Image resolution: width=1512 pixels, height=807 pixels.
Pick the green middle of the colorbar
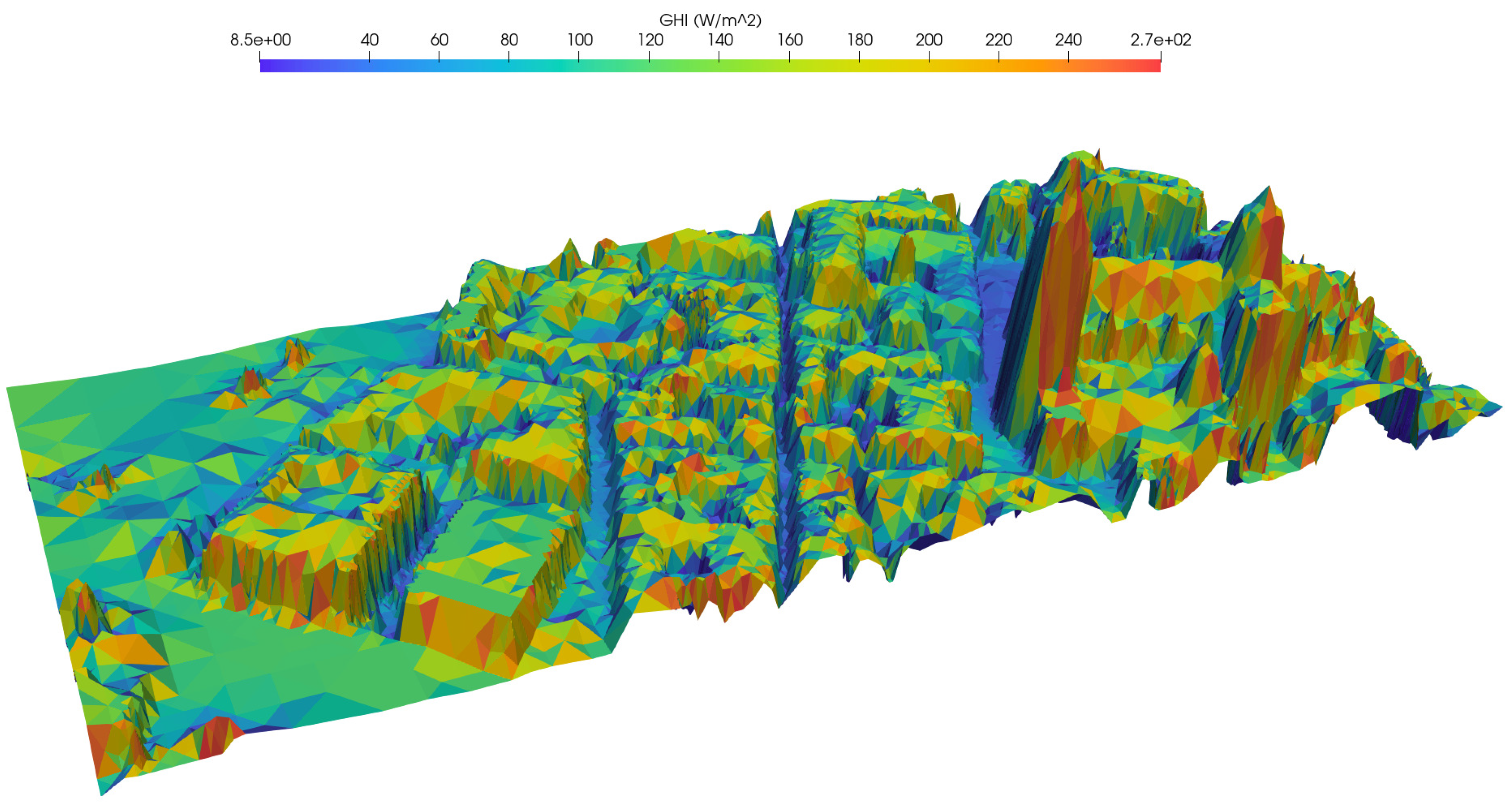tap(710, 66)
